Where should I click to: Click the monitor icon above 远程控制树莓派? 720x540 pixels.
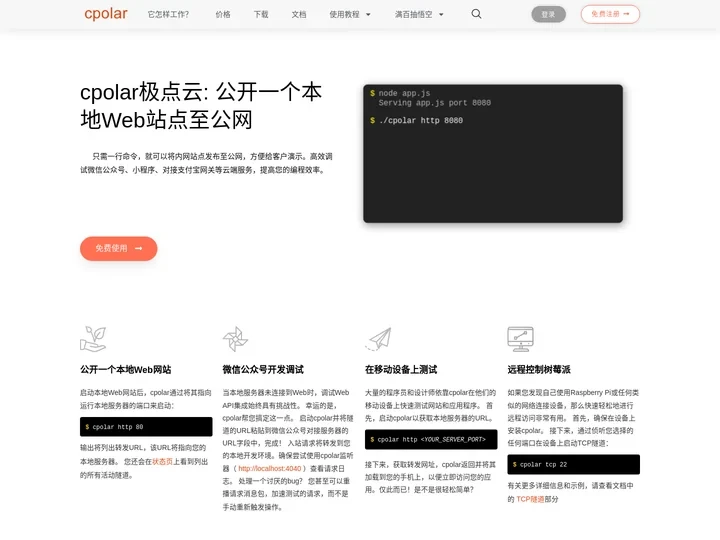[x=521, y=339]
